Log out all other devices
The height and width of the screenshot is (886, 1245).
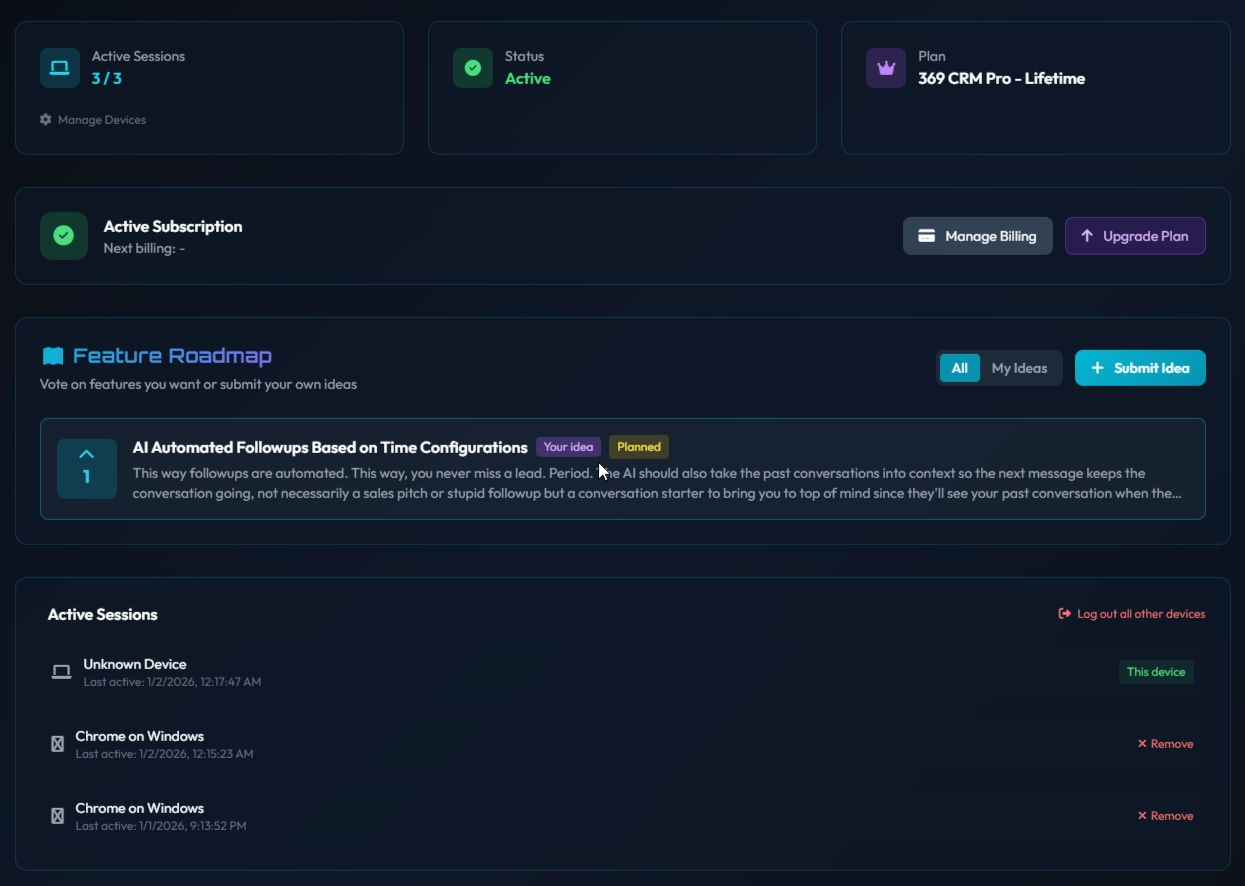click(1131, 613)
